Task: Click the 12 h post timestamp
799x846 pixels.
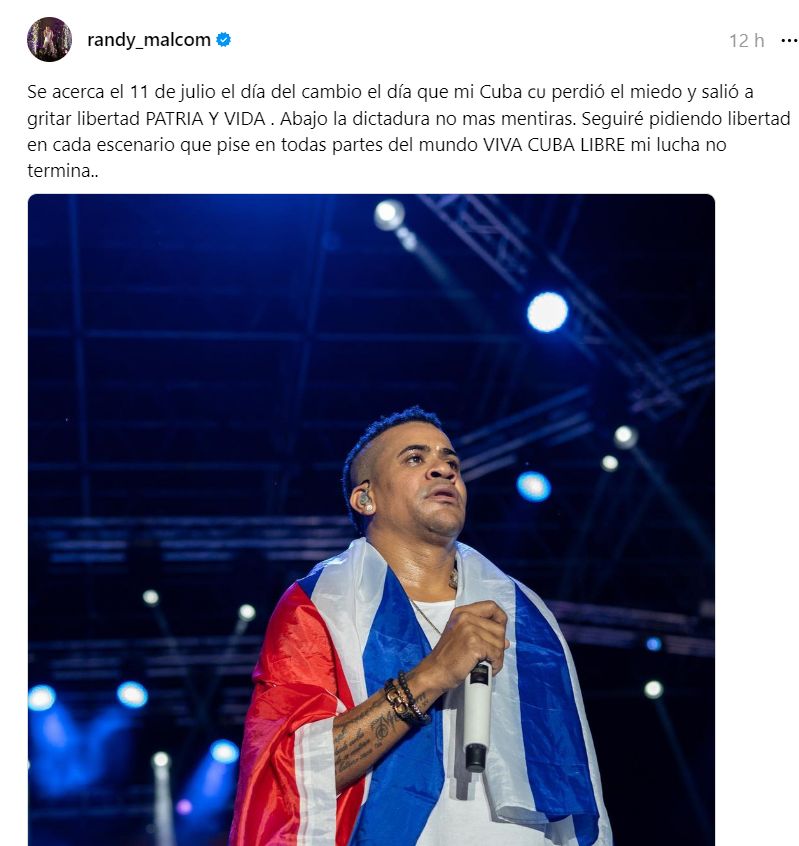Action: (x=747, y=40)
